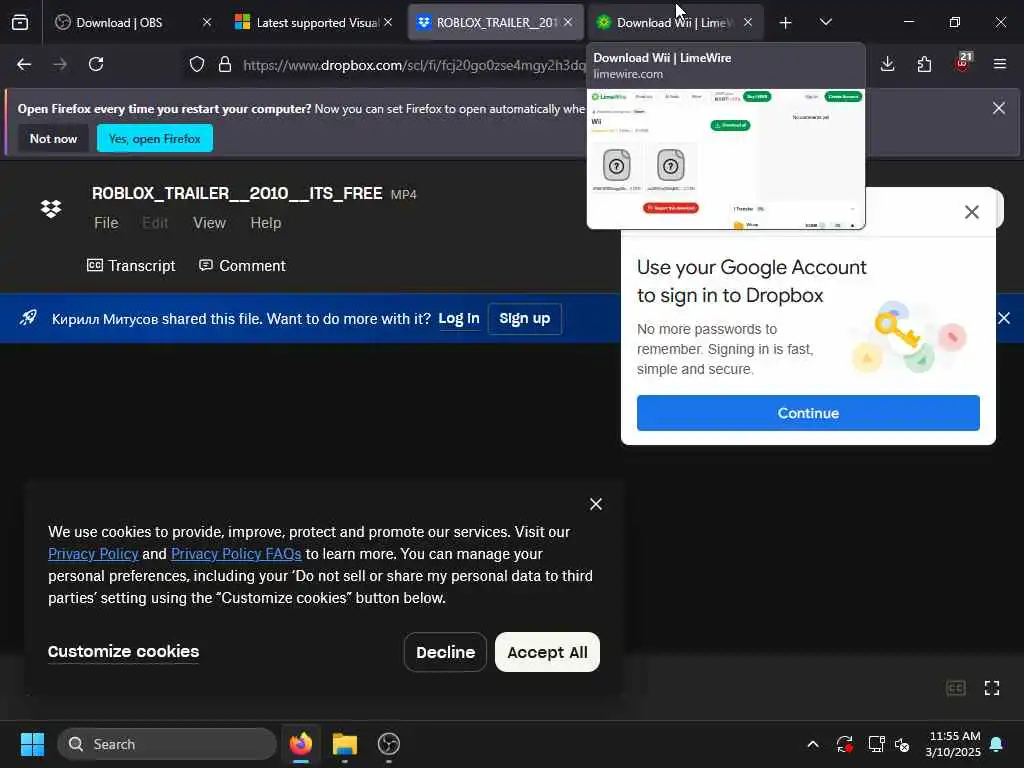This screenshot has width=1024, height=768.
Task: Click the muted volume tray icon
Action: point(903,744)
